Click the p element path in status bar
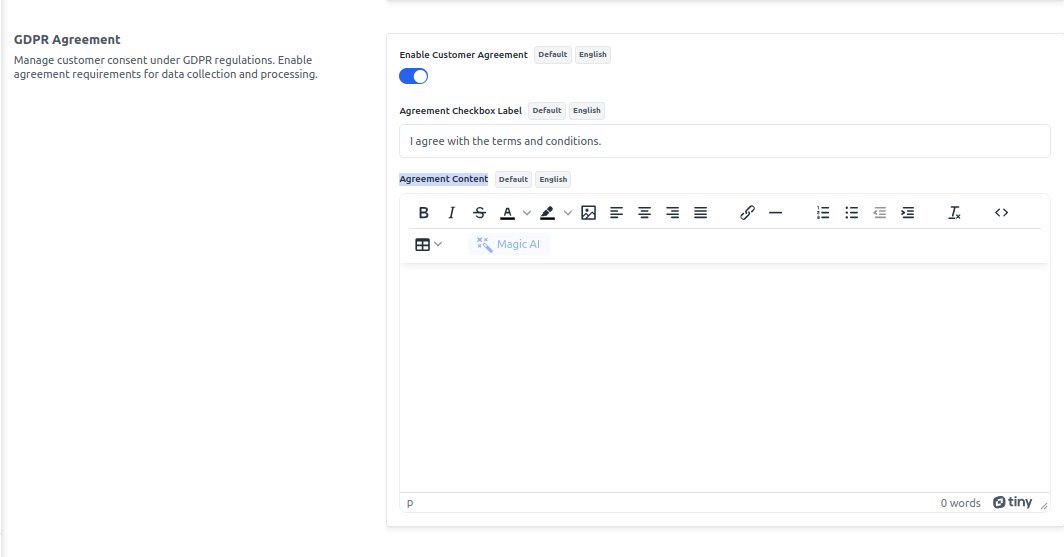This screenshot has width=1064, height=557. (410, 503)
